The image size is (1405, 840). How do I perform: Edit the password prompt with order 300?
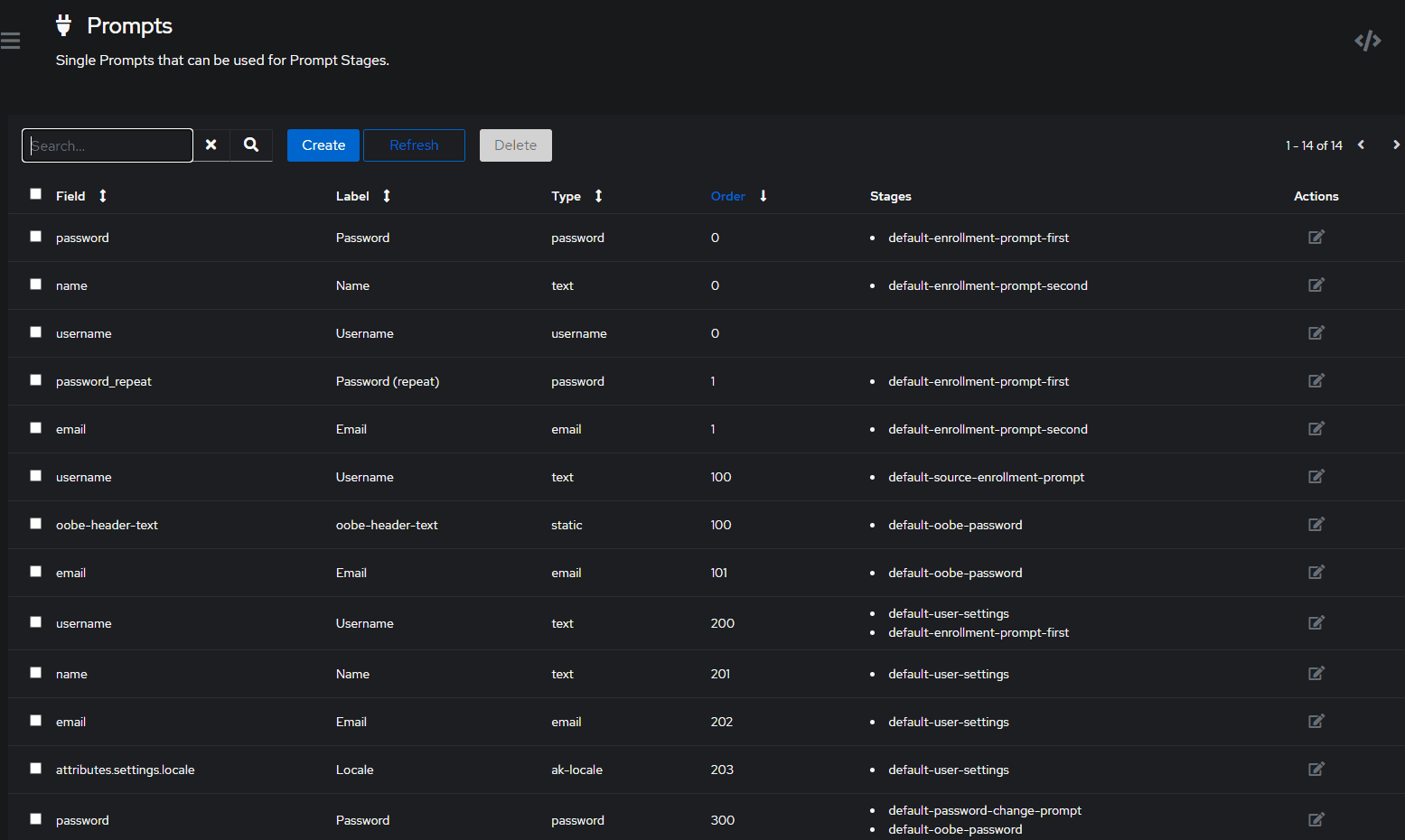1316,819
